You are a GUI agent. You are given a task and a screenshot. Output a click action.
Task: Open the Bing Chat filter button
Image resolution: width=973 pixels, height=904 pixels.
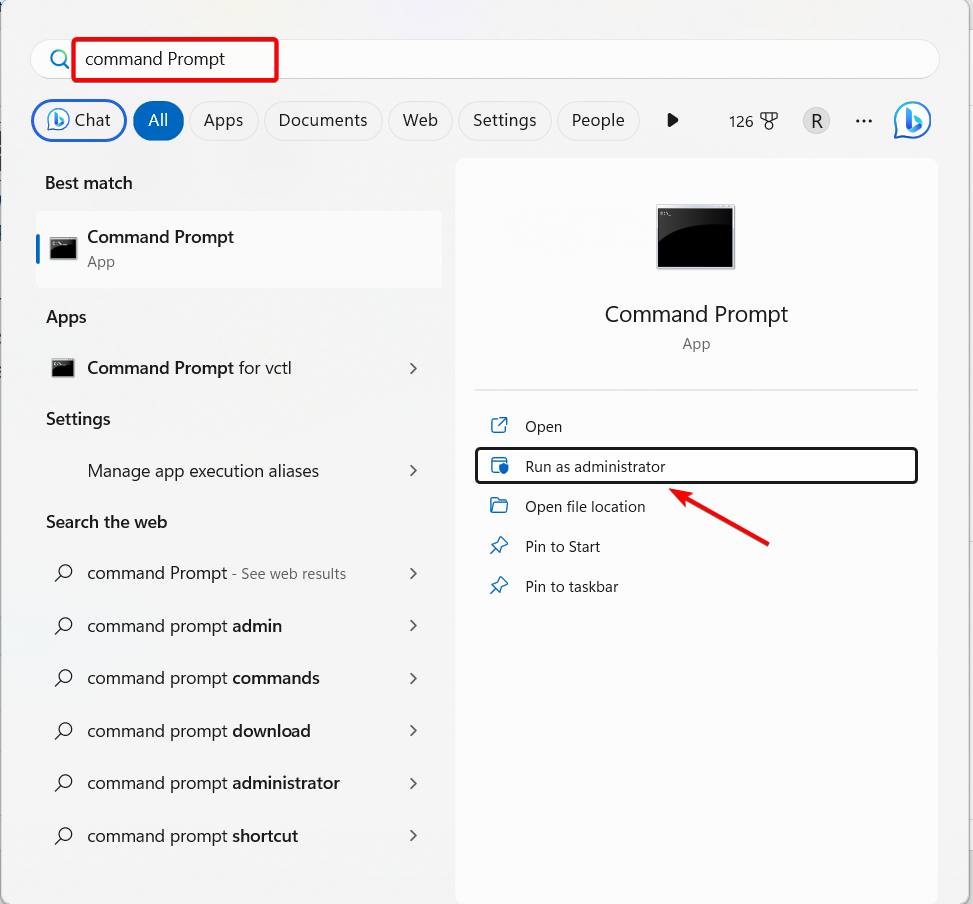pyautogui.click(x=79, y=120)
